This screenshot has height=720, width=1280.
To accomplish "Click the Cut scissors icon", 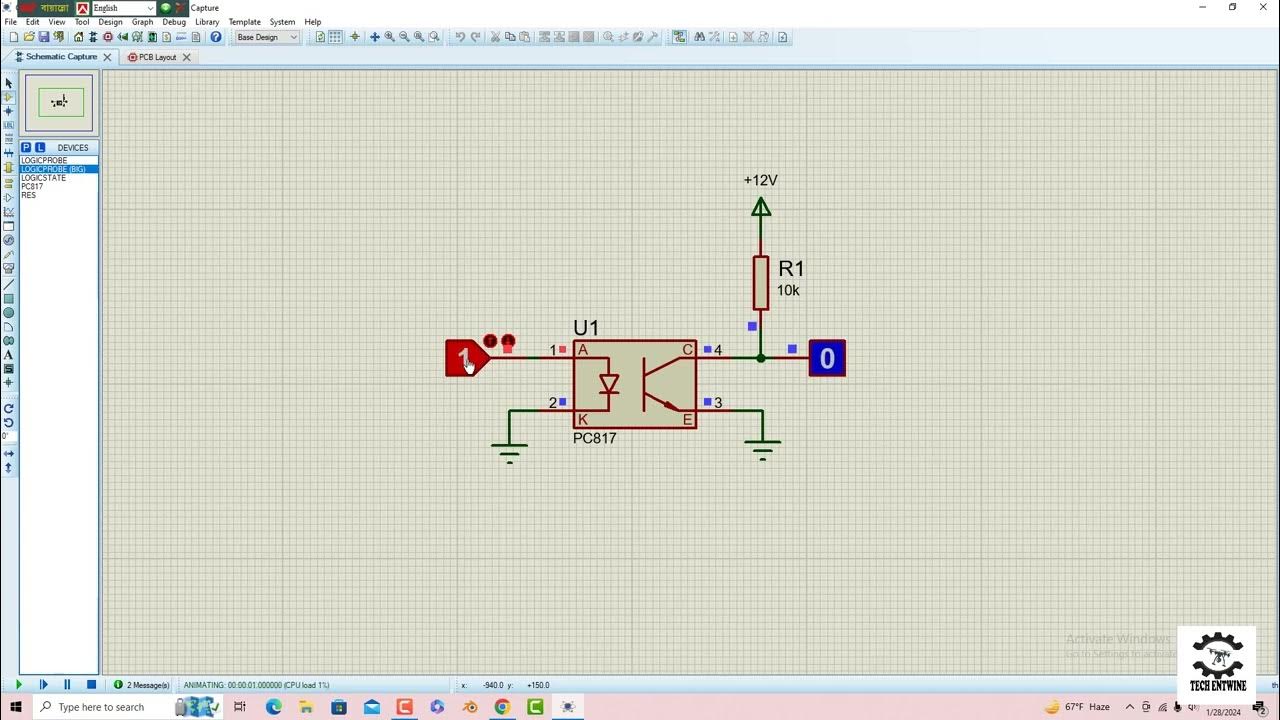I will point(495,37).
